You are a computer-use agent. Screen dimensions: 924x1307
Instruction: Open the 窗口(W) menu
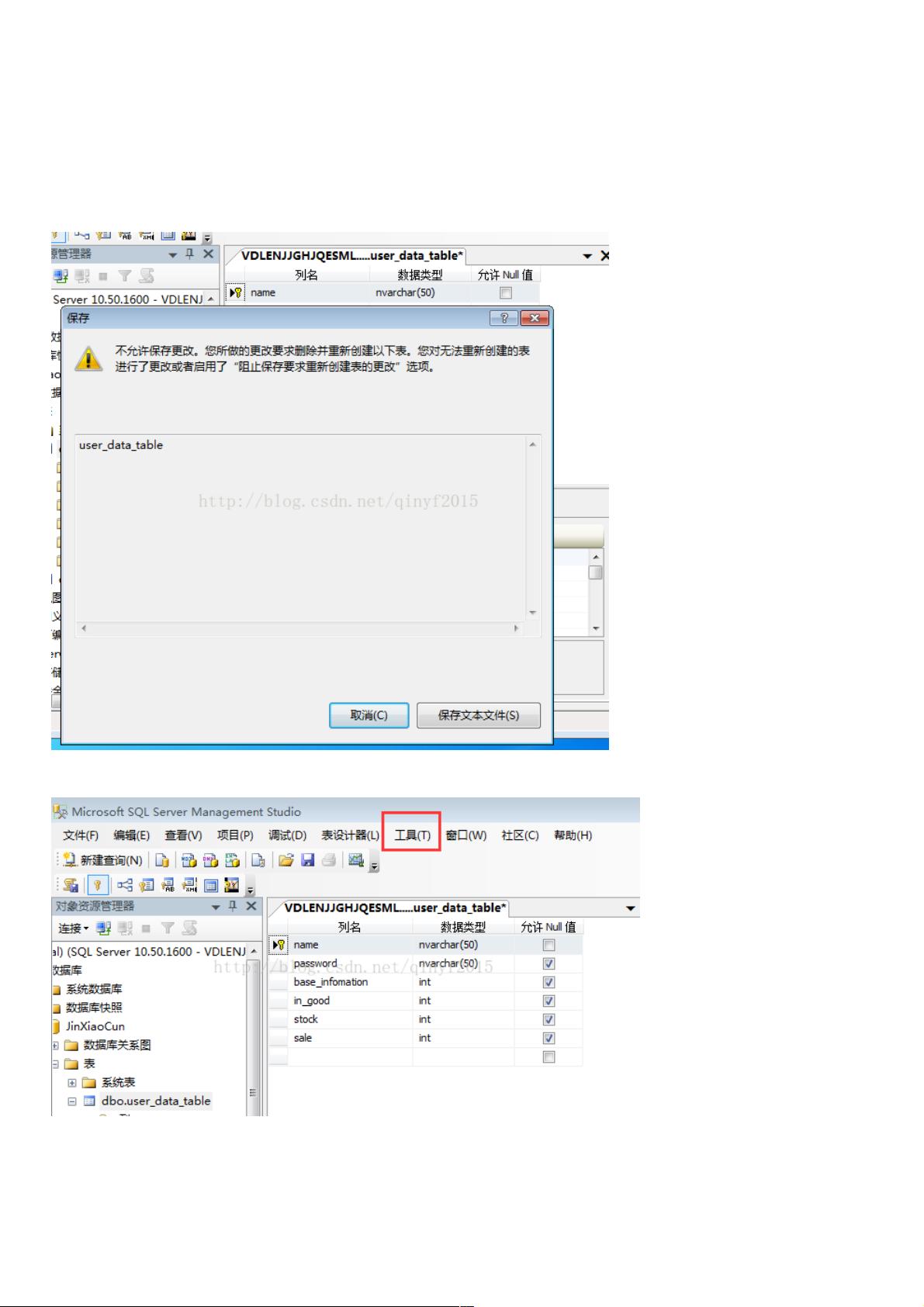point(466,835)
